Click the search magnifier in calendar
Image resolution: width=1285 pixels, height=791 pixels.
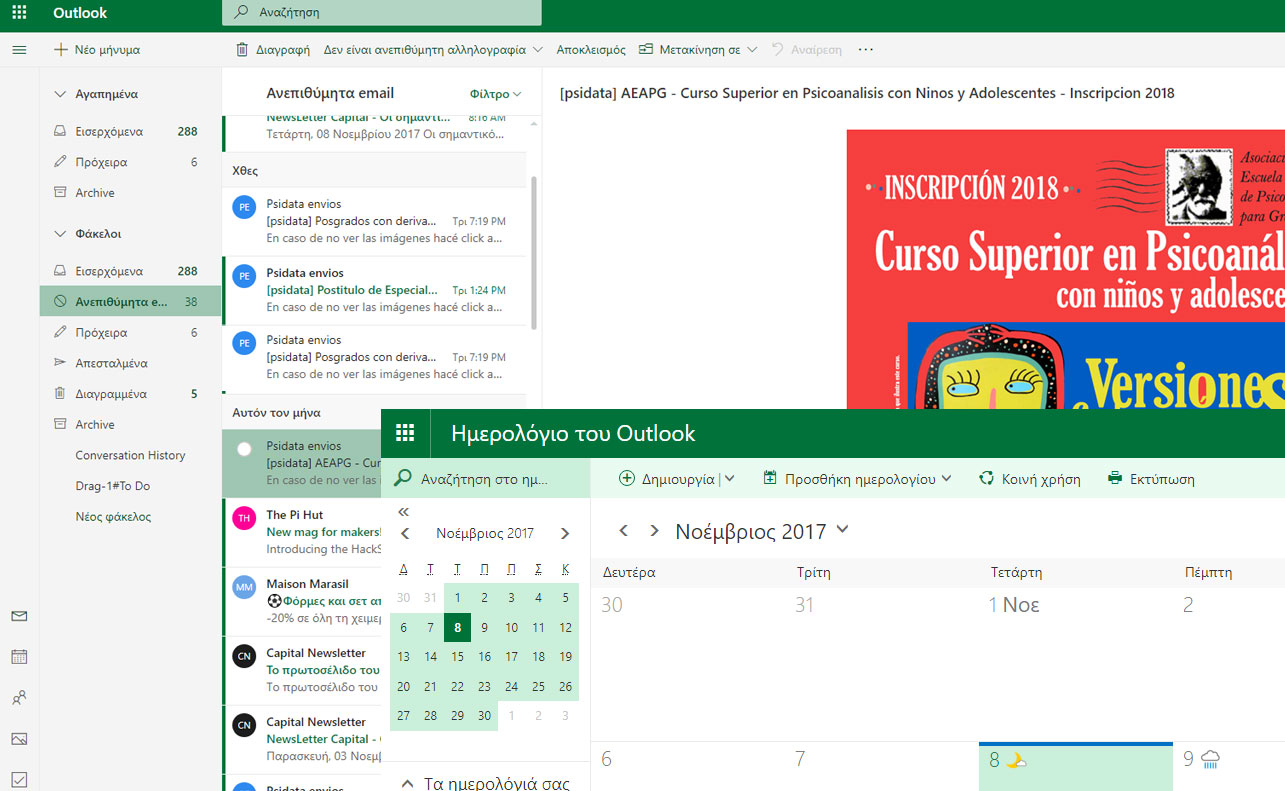pyautogui.click(x=403, y=478)
